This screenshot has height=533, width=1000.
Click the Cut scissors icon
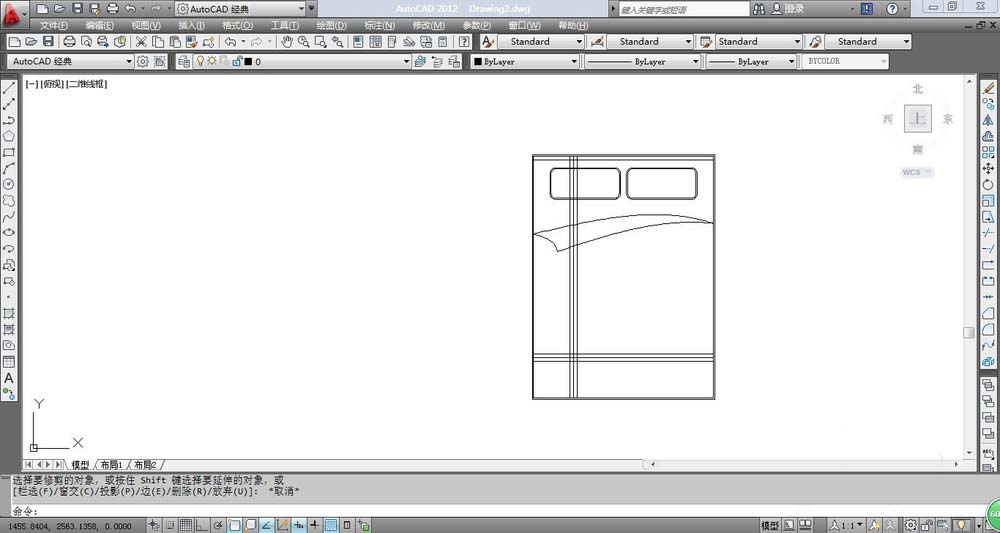click(141, 42)
